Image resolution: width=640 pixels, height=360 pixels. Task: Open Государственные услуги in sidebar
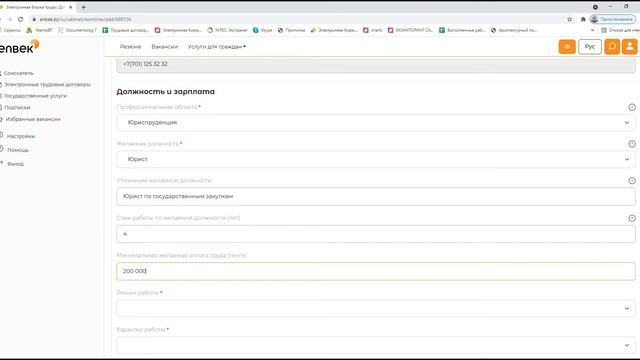click(x=35, y=96)
